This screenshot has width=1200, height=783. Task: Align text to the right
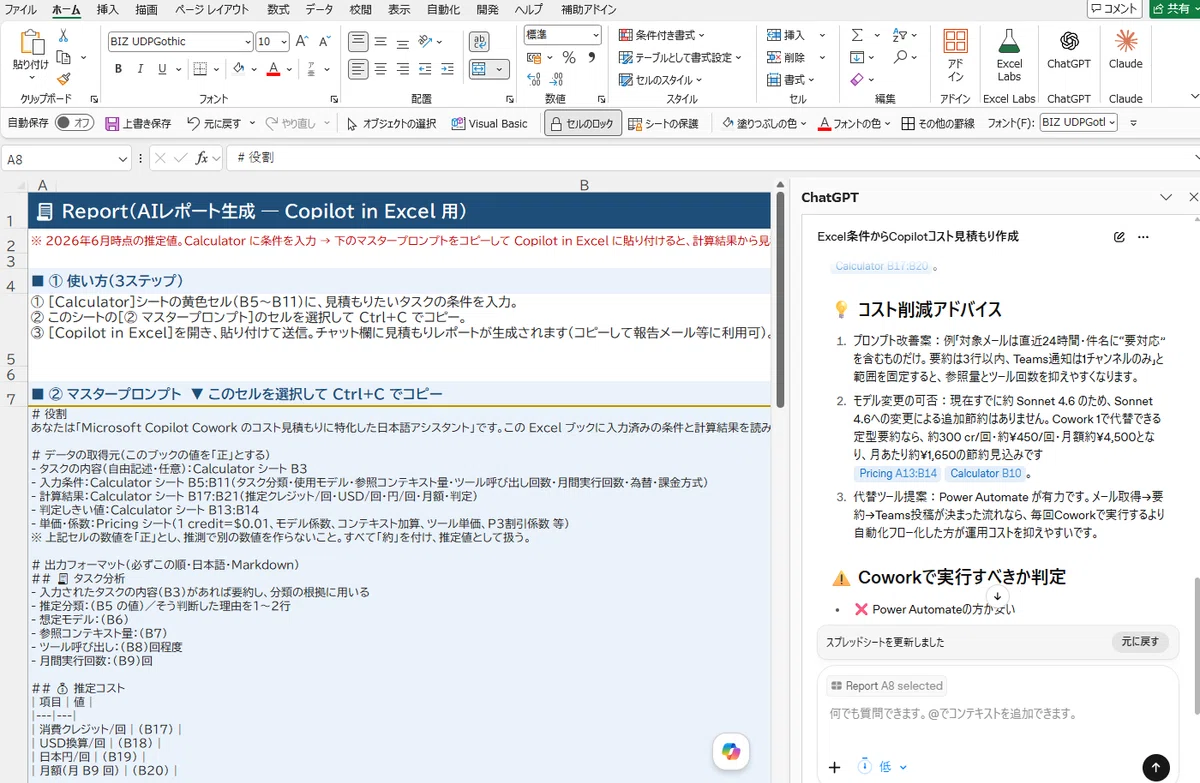[x=403, y=69]
